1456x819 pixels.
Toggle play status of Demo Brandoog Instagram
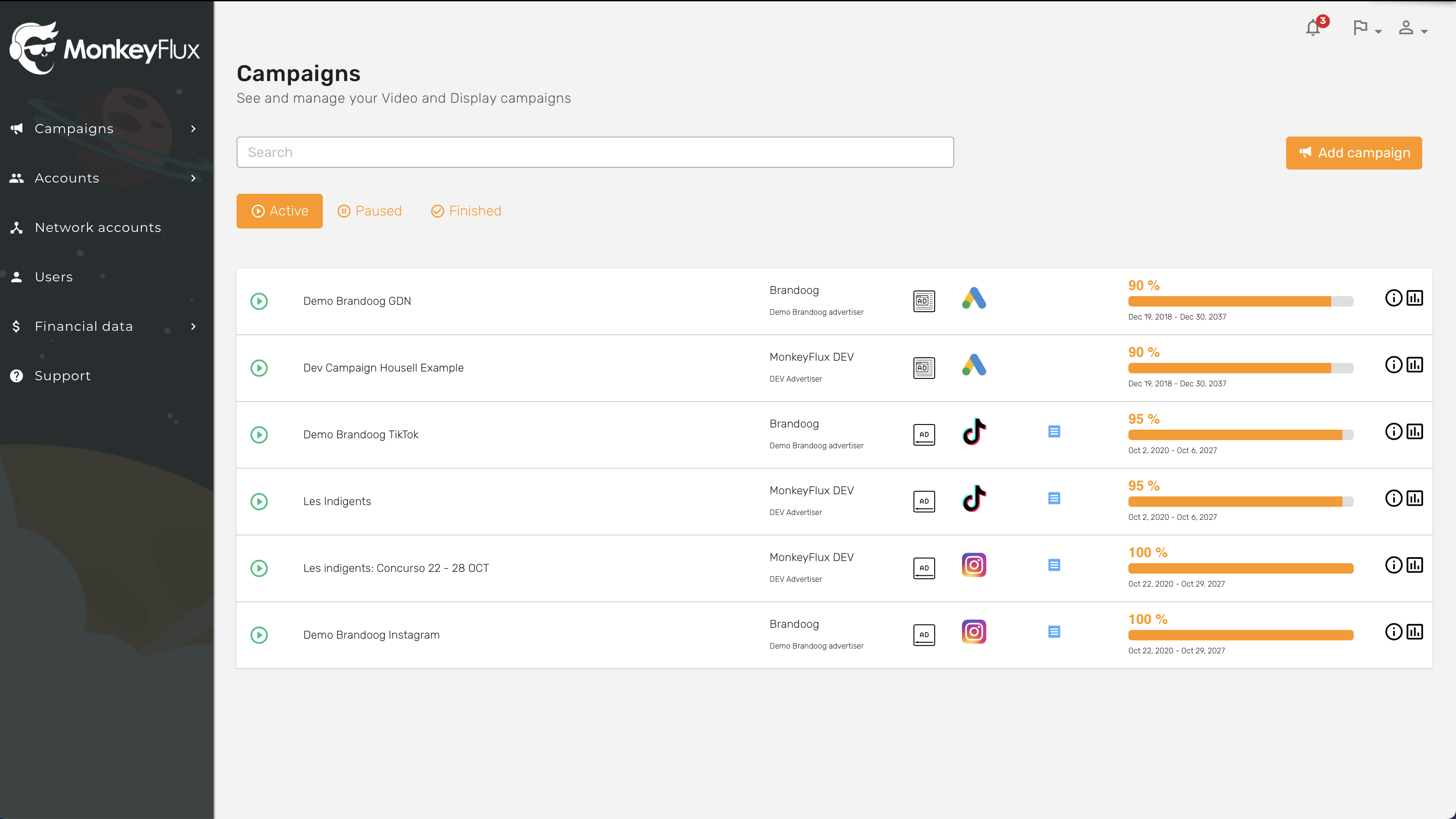click(x=259, y=635)
